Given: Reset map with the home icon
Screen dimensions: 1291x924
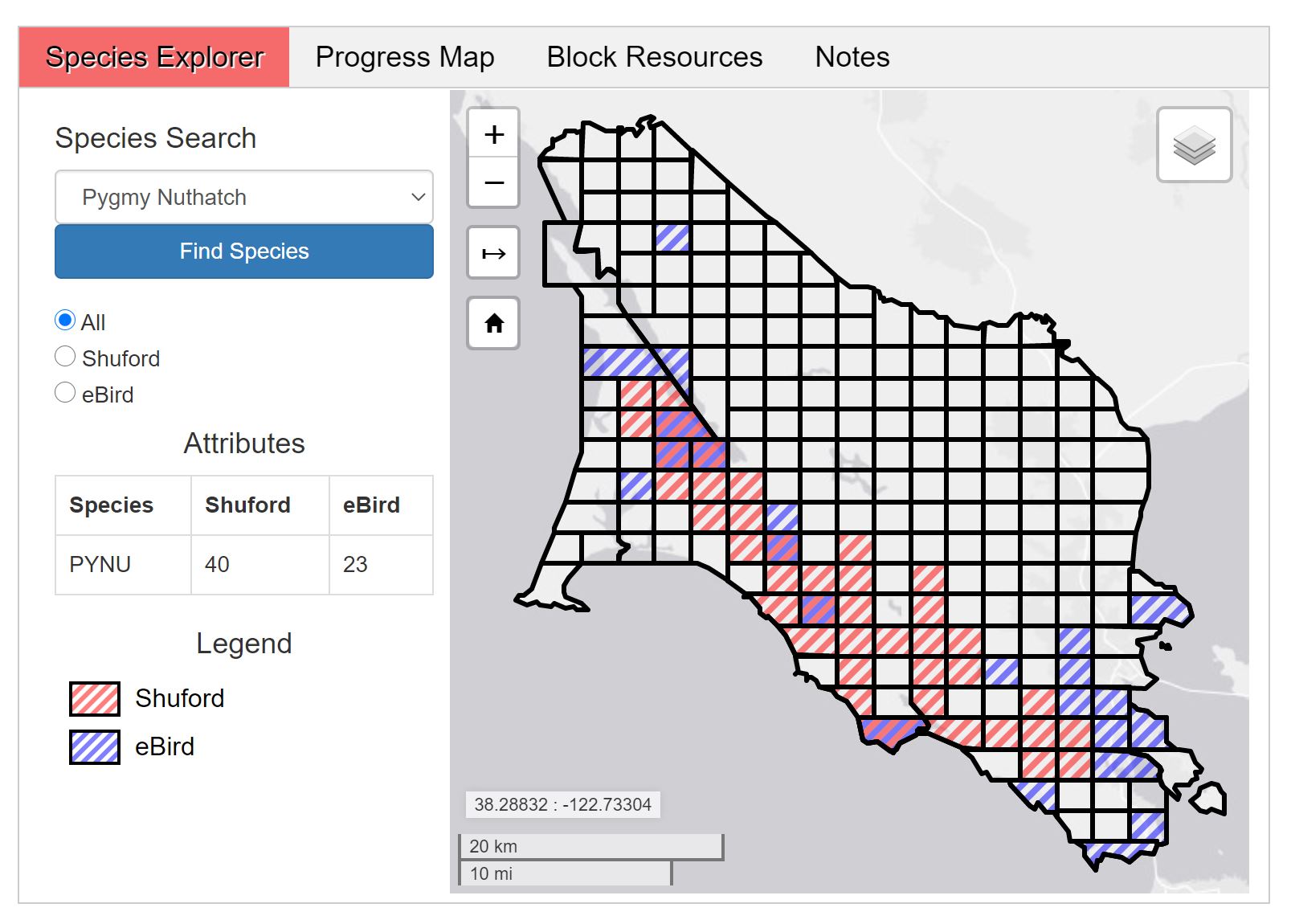Looking at the screenshot, I should click(x=494, y=324).
